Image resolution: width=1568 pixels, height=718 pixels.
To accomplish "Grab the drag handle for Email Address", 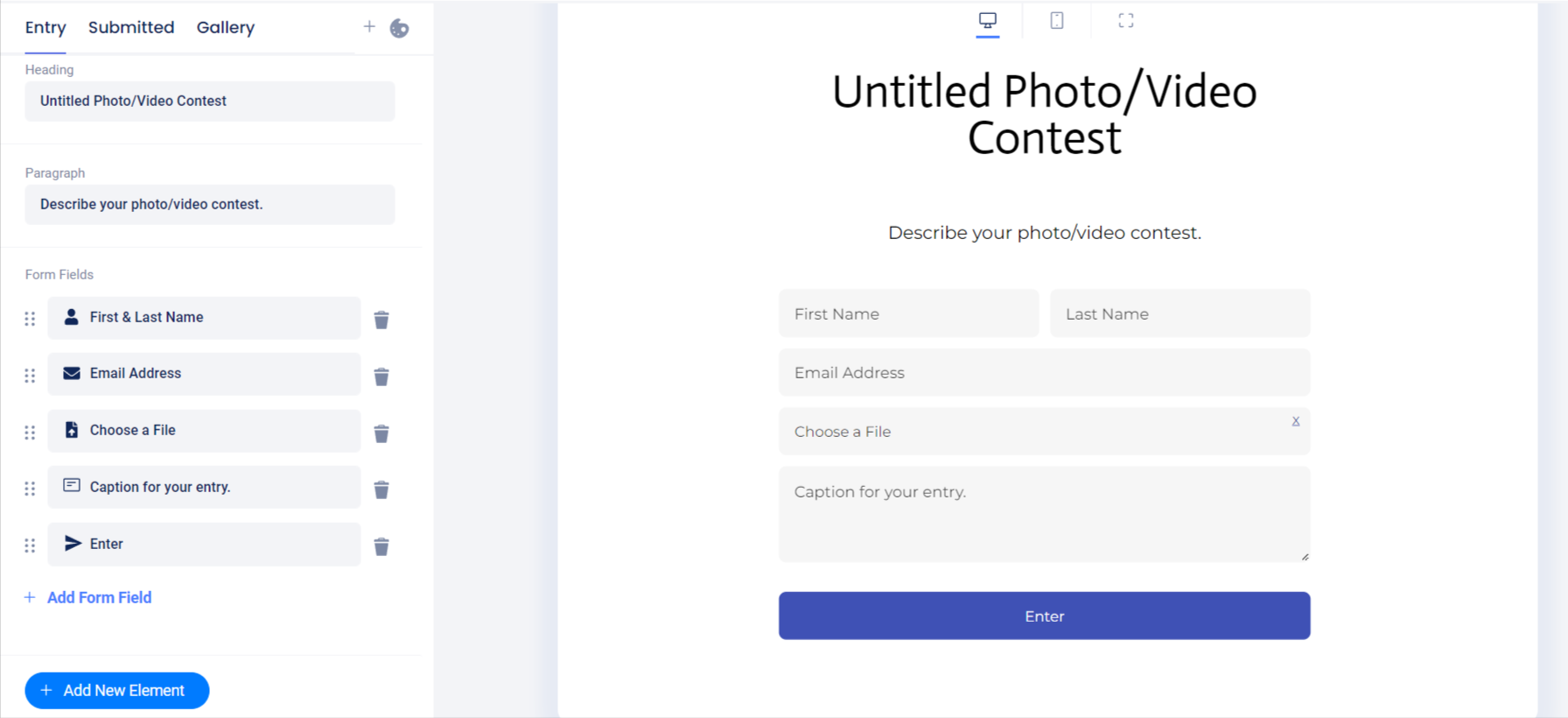I will pyautogui.click(x=30, y=376).
